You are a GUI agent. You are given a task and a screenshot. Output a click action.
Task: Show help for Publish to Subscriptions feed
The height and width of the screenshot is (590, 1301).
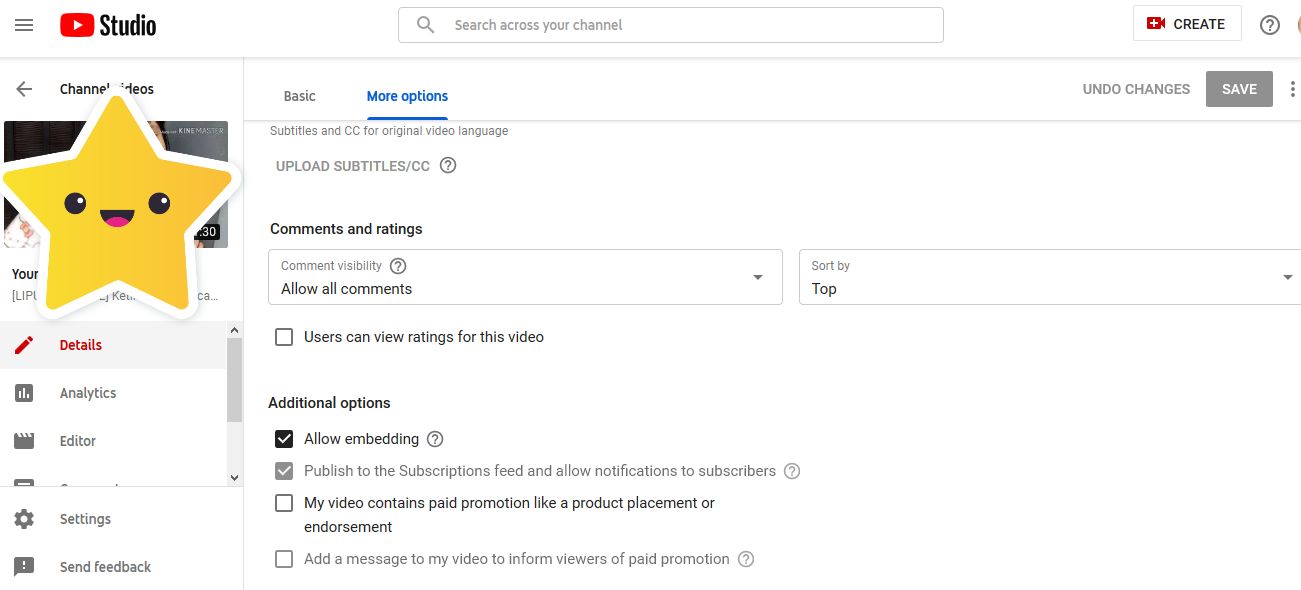[x=792, y=471]
